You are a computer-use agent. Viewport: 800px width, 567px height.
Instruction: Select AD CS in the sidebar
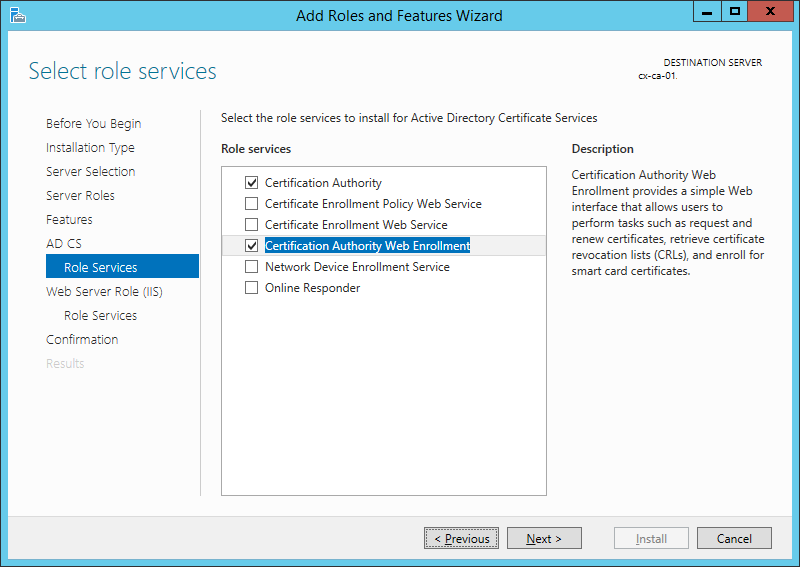pos(64,244)
